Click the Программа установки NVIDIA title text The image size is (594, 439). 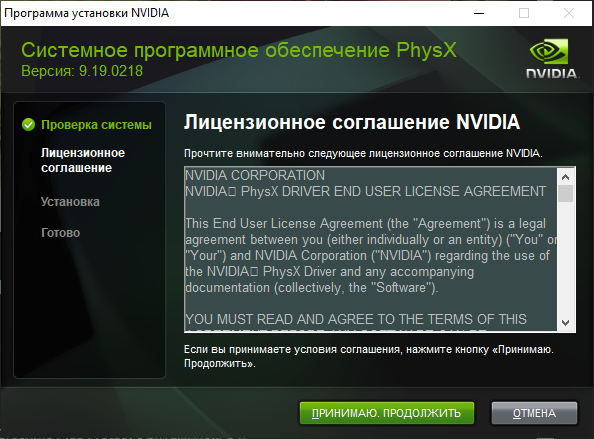click(x=86, y=13)
